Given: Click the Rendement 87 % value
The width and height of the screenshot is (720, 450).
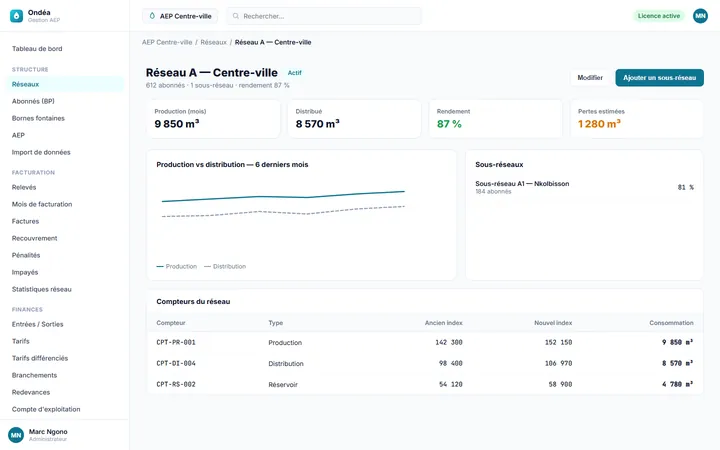Looking at the screenshot, I should coord(449,124).
